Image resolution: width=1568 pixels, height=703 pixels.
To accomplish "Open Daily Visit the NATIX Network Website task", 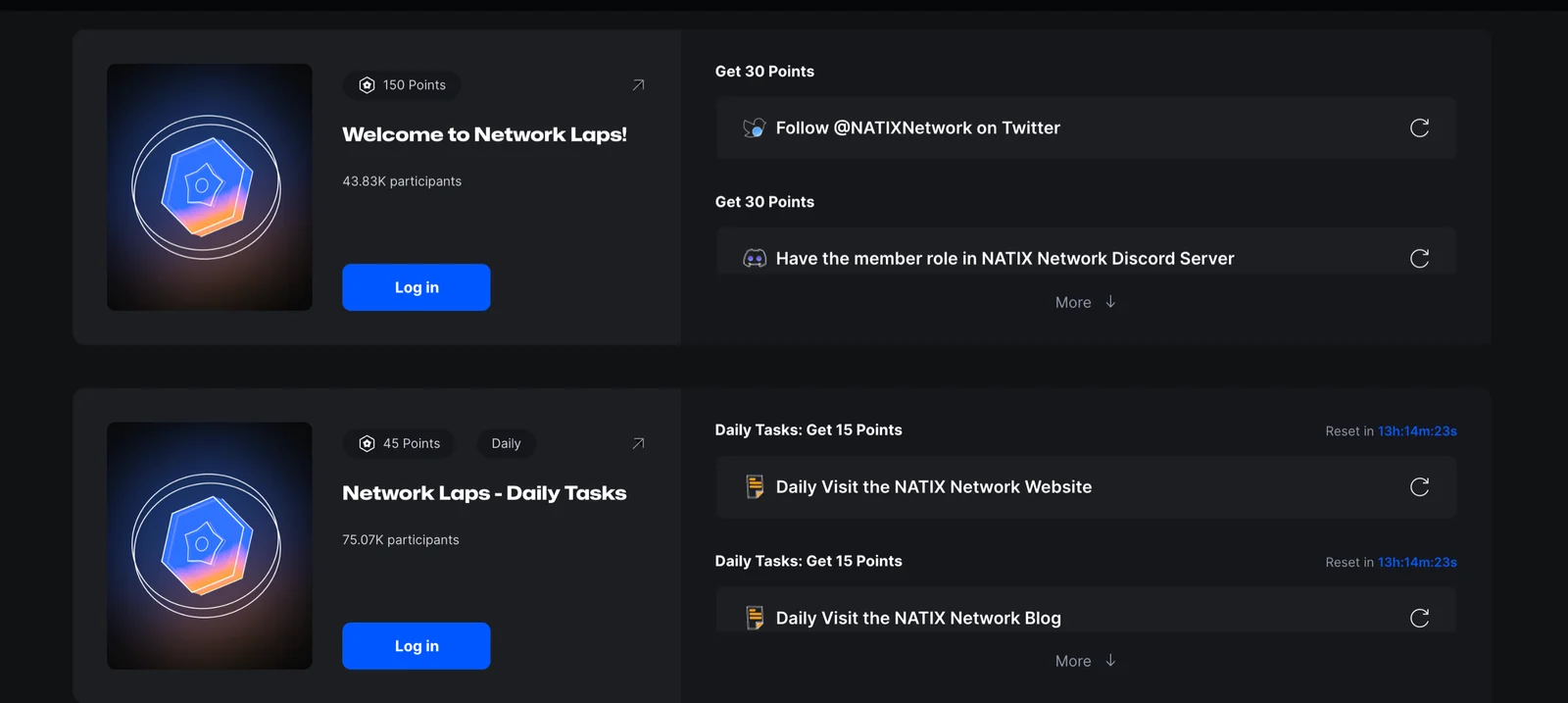I will pyautogui.click(x=1086, y=487).
